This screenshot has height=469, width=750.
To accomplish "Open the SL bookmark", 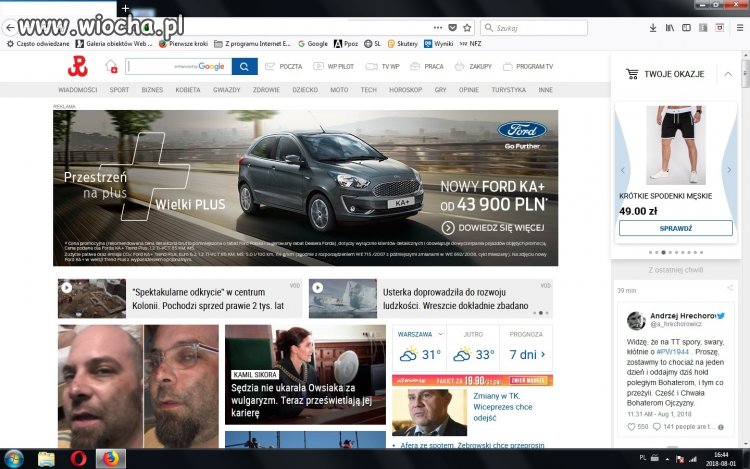I will point(372,44).
